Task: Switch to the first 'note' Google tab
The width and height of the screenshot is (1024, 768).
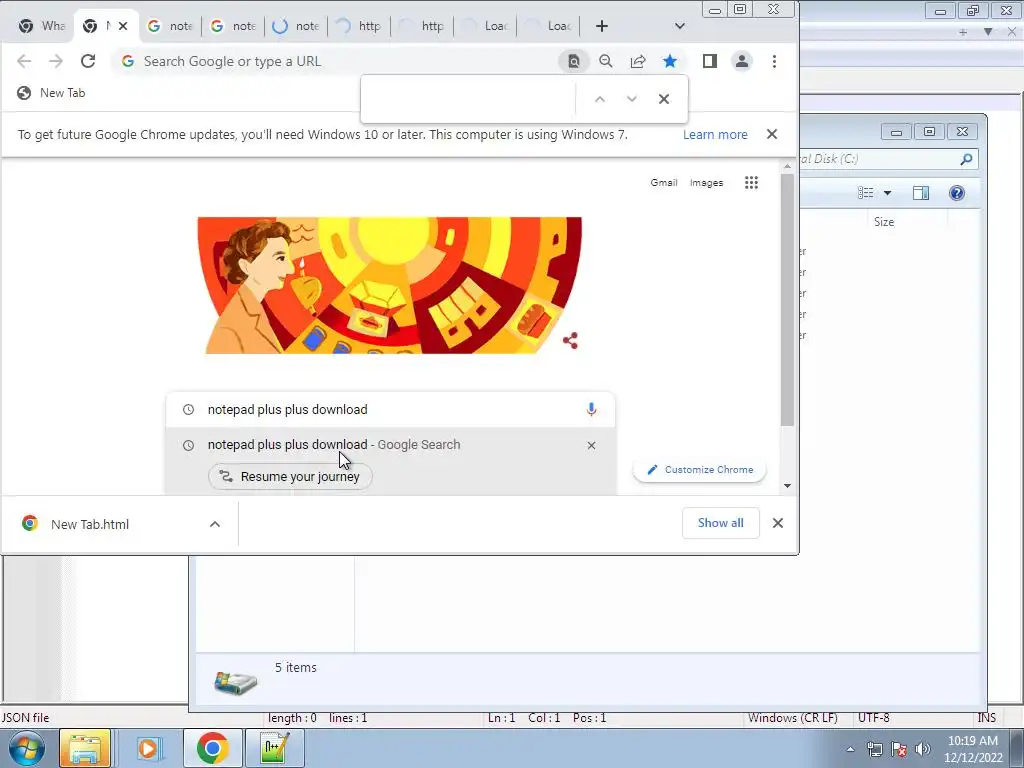Action: pyautogui.click(x=170, y=26)
